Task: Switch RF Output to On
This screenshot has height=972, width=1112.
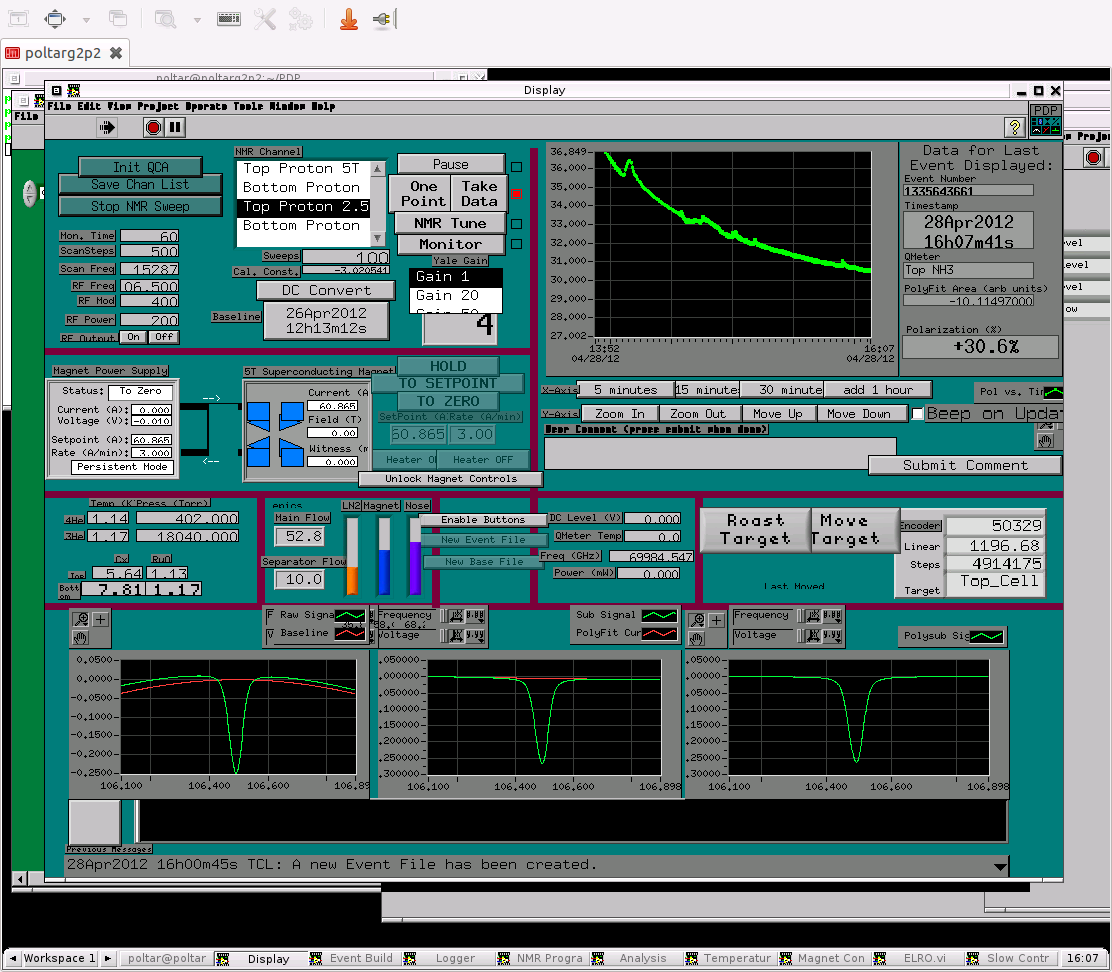Action: pos(133,337)
